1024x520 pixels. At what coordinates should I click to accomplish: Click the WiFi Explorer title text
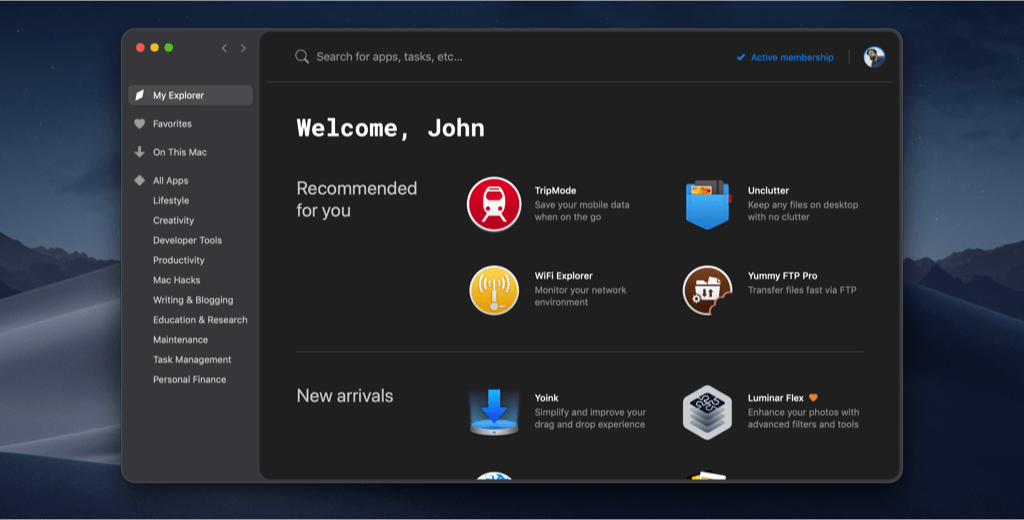pyautogui.click(x=564, y=276)
